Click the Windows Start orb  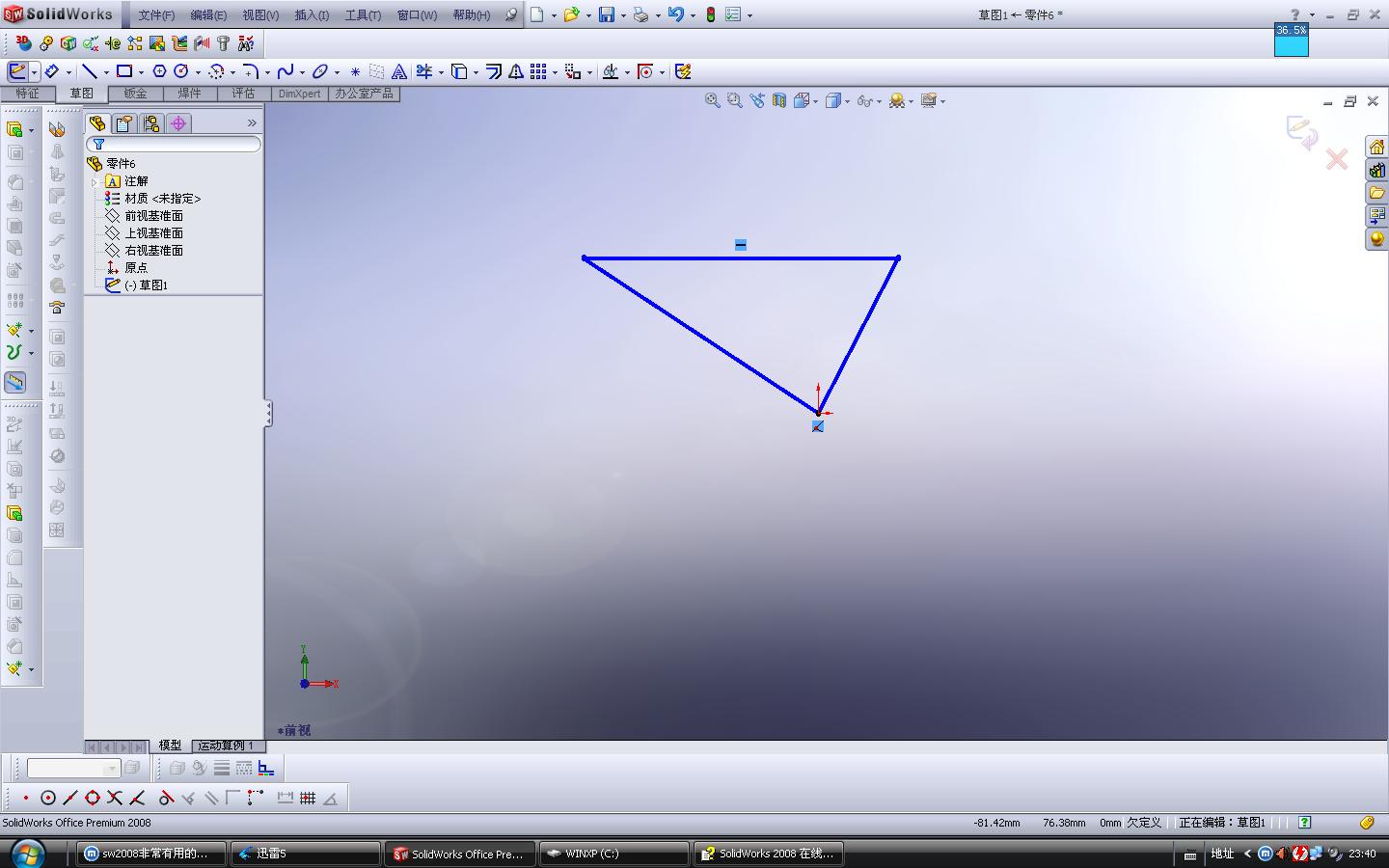(26, 854)
